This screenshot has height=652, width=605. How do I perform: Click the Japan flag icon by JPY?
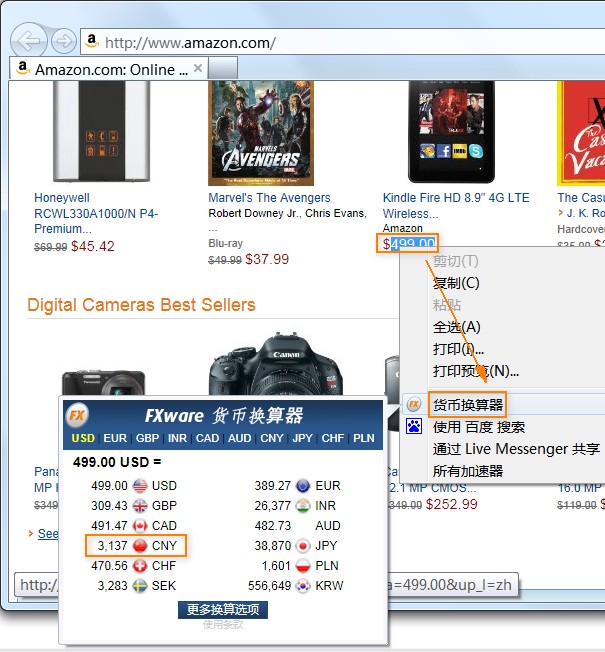click(303, 546)
